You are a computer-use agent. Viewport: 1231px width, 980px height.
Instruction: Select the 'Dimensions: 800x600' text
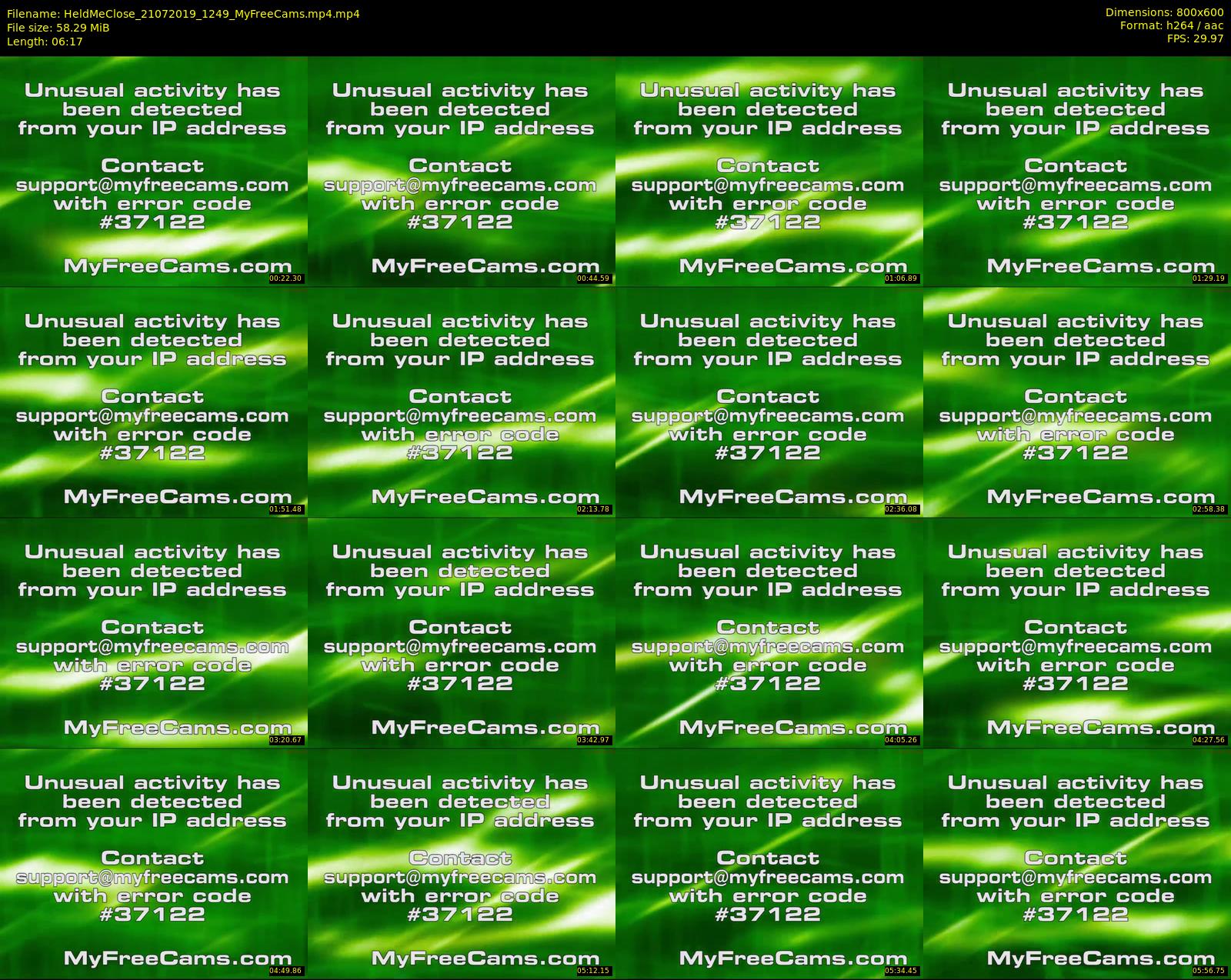pyautogui.click(x=1164, y=12)
